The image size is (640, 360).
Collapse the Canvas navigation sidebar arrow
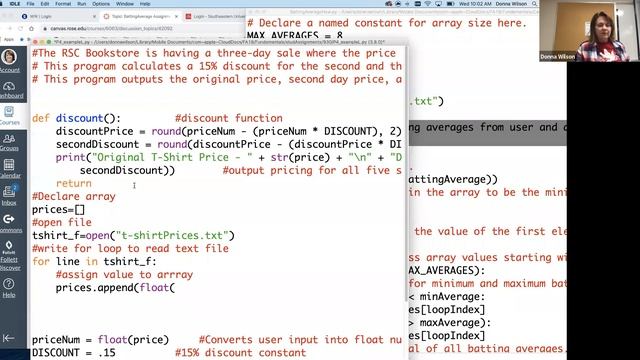point(8,338)
